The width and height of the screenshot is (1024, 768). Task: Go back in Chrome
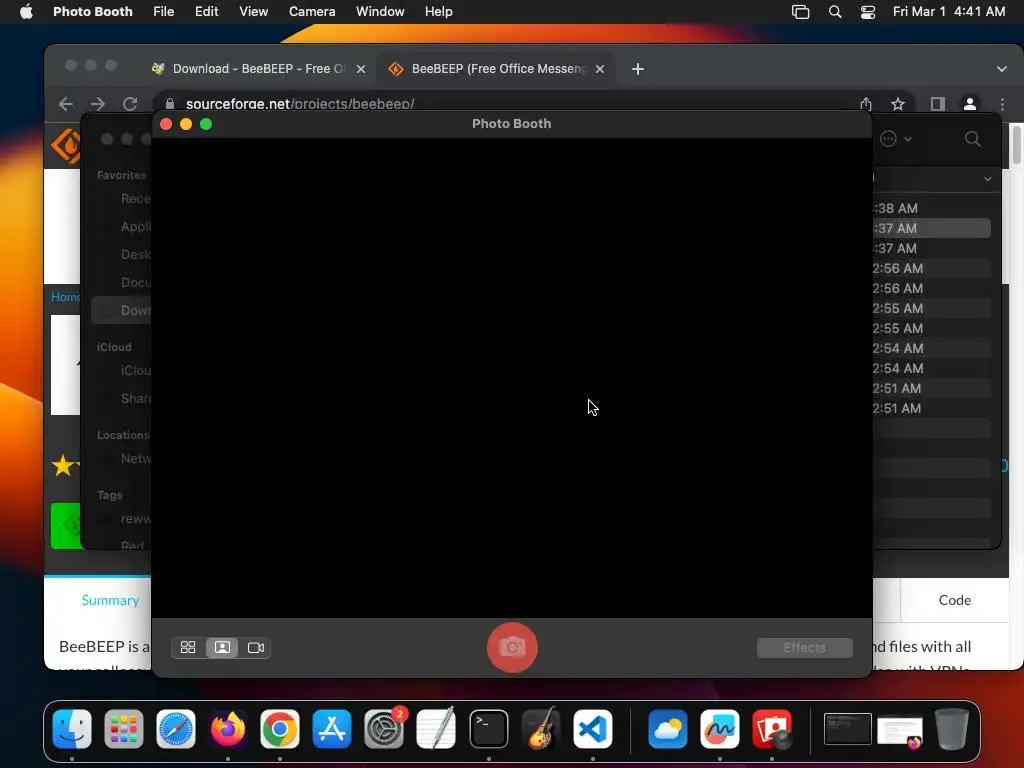click(x=66, y=104)
